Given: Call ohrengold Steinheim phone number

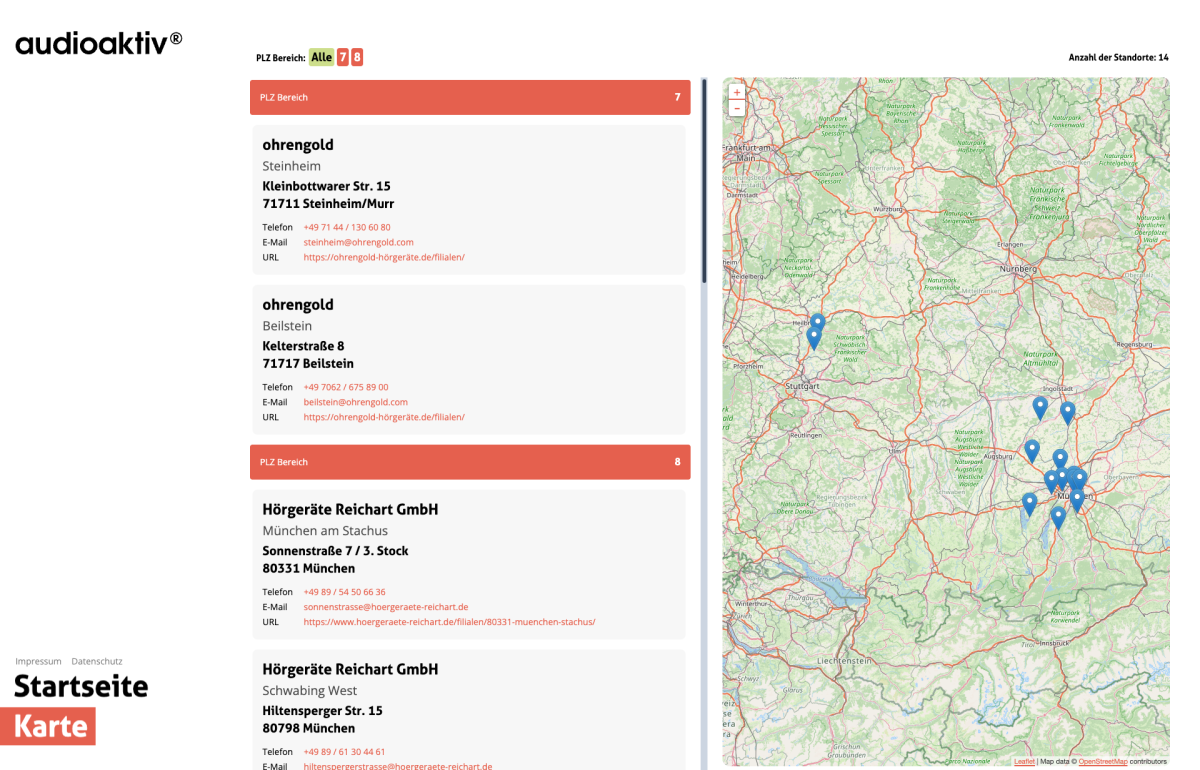Looking at the screenshot, I should pyautogui.click(x=347, y=227).
